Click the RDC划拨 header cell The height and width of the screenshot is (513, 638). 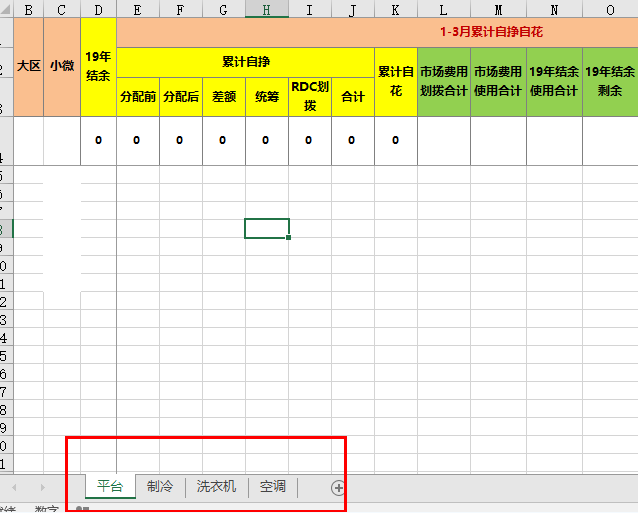[x=310, y=97]
